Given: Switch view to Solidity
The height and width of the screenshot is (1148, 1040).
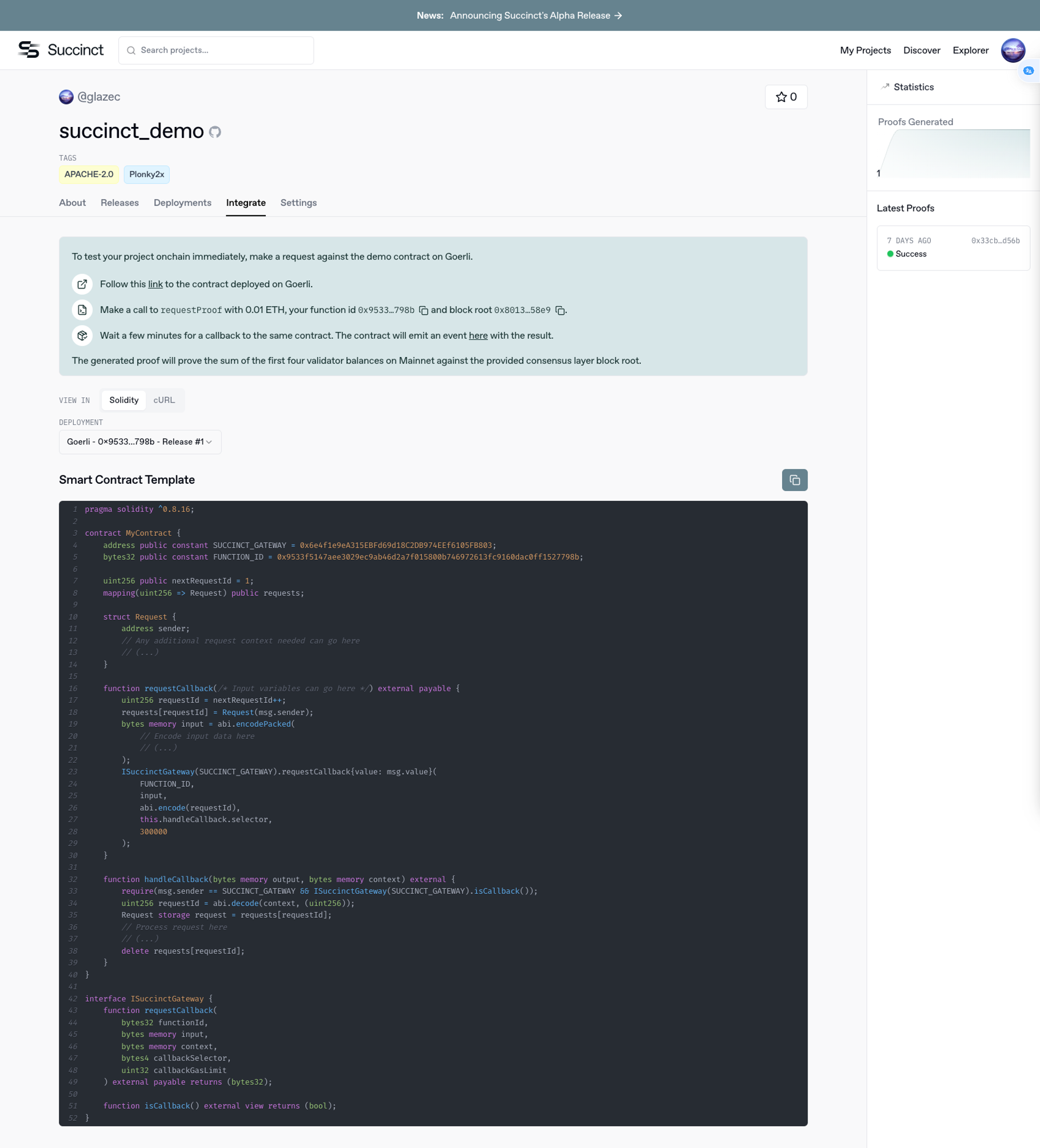Looking at the screenshot, I should pos(124,401).
